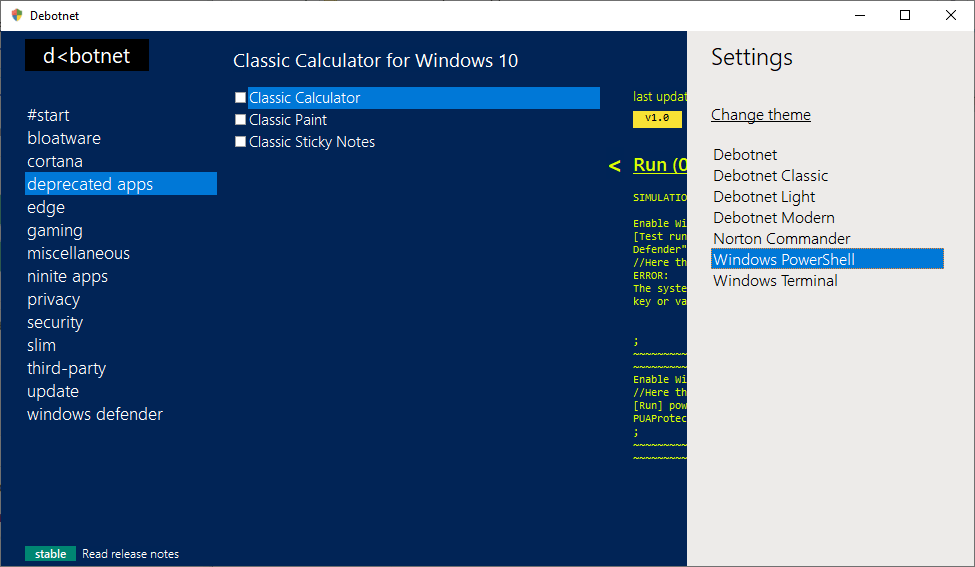
Task: Select the Norton Commander theme
Action: (782, 239)
